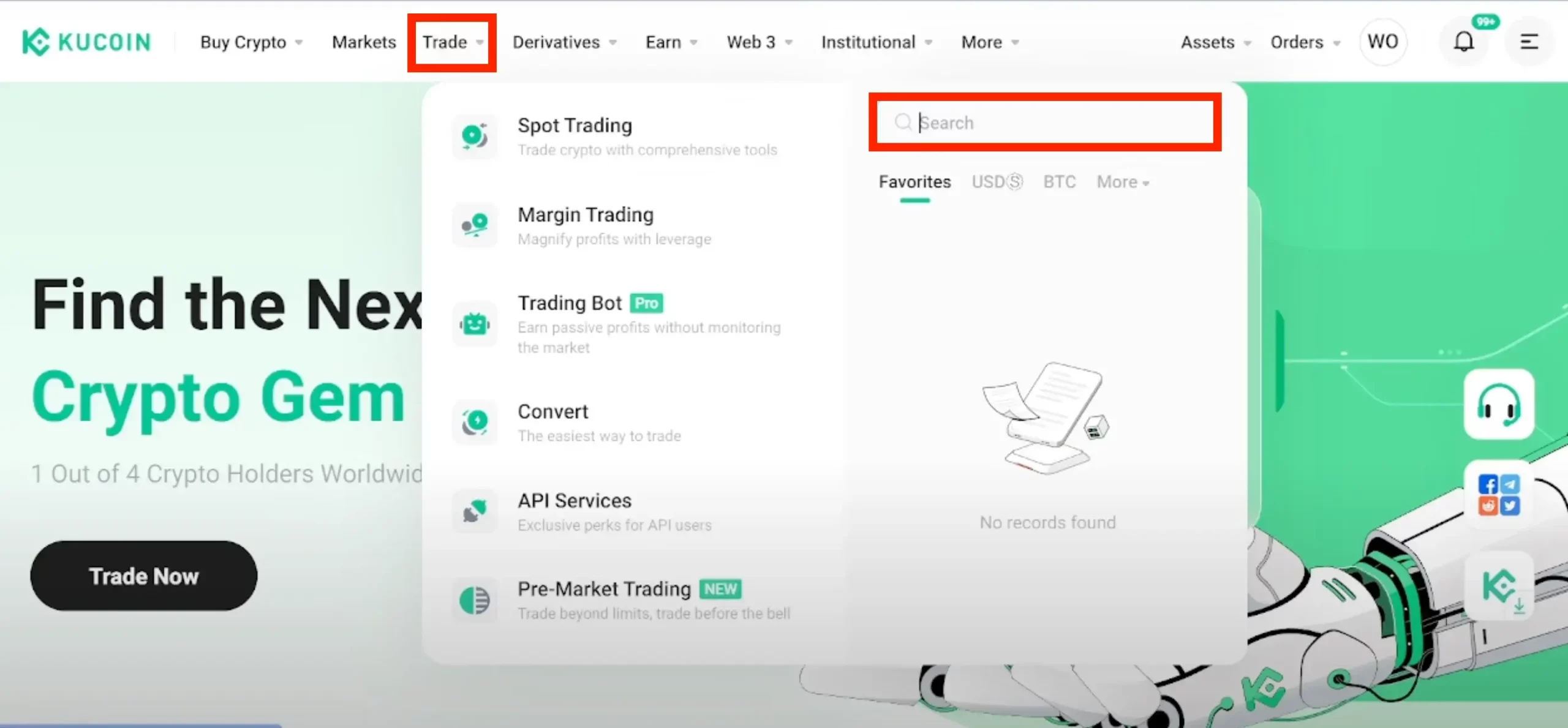Select the USD stablecoin tab
Viewport: 1568px width, 728px height.
coord(996,182)
